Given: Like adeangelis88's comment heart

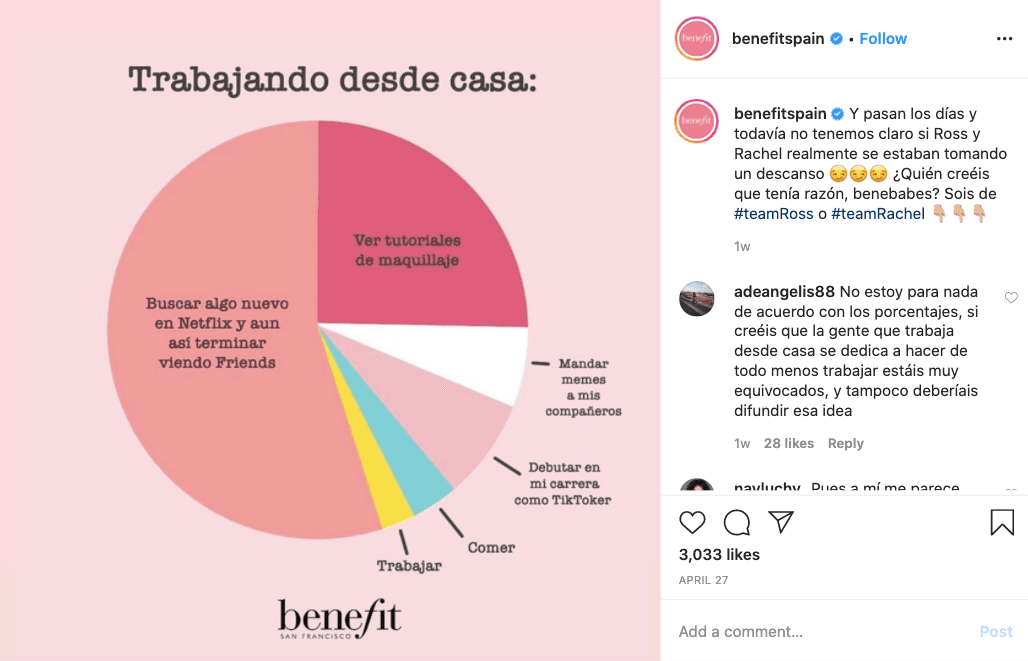Looking at the screenshot, I should coord(1011,298).
